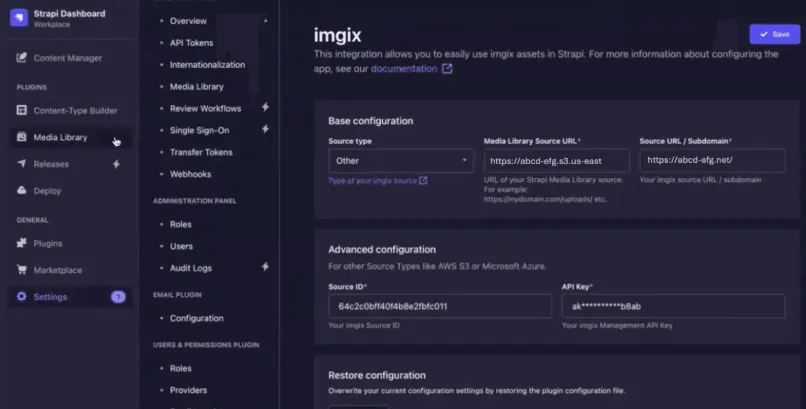
Task: Open Users under Administration Panel
Action: [x=181, y=246]
